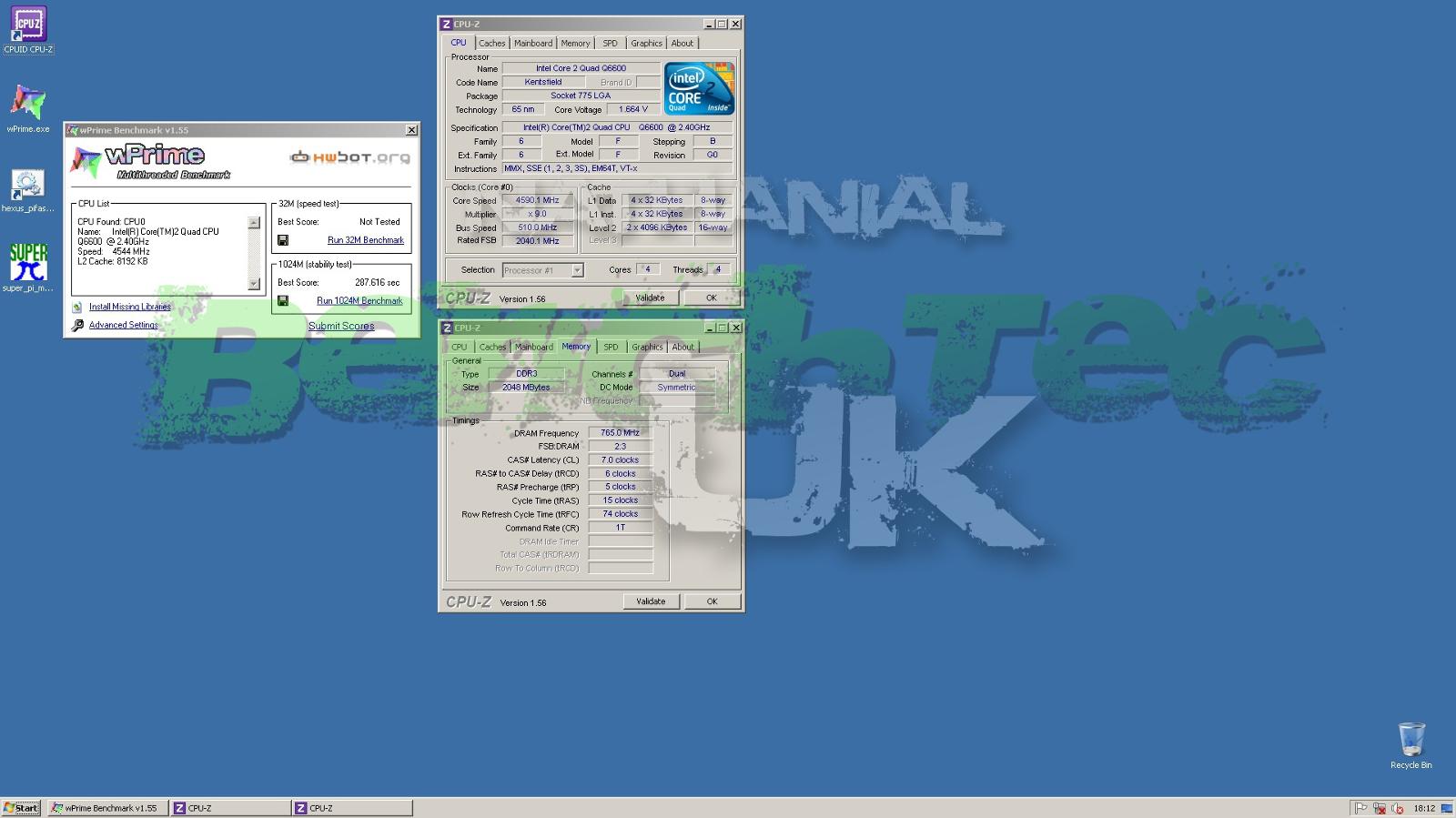The width and height of the screenshot is (1456, 818).
Task: Close the wPrime Benchmark window
Action: pos(411,130)
